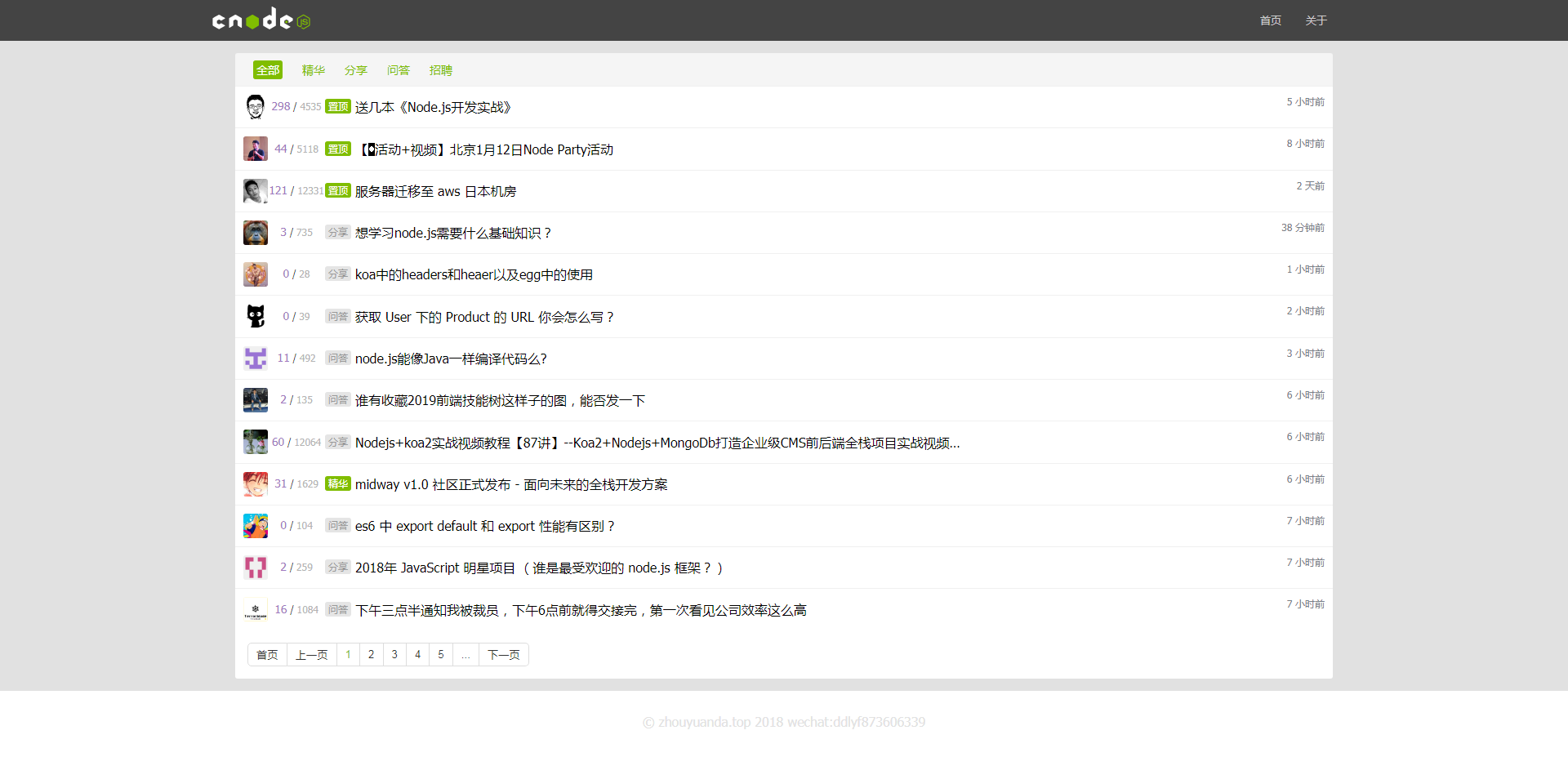This screenshot has width=1568, height=766.
Task: Open author avatar of 2019前端技能树 topic
Action: 256,400
